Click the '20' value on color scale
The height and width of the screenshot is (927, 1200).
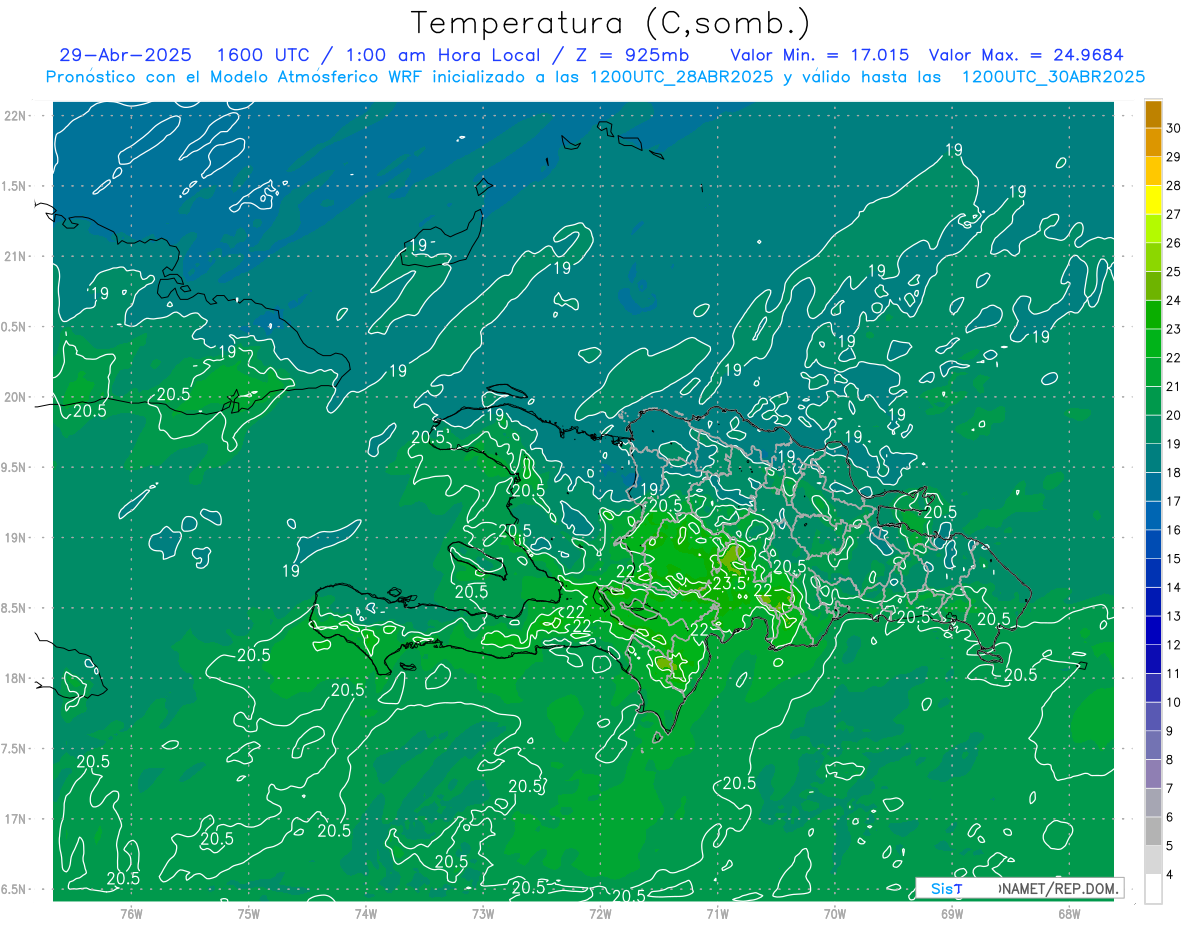tap(1174, 415)
